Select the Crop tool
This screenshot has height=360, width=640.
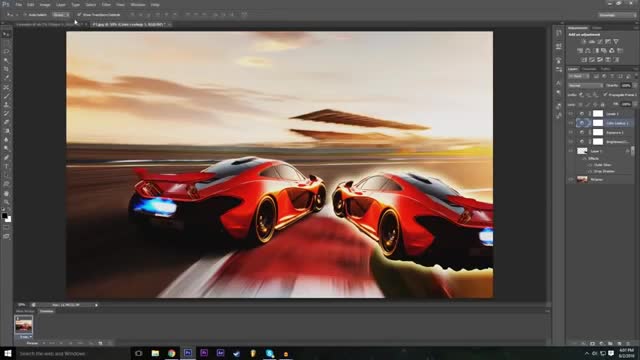click(x=7, y=69)
